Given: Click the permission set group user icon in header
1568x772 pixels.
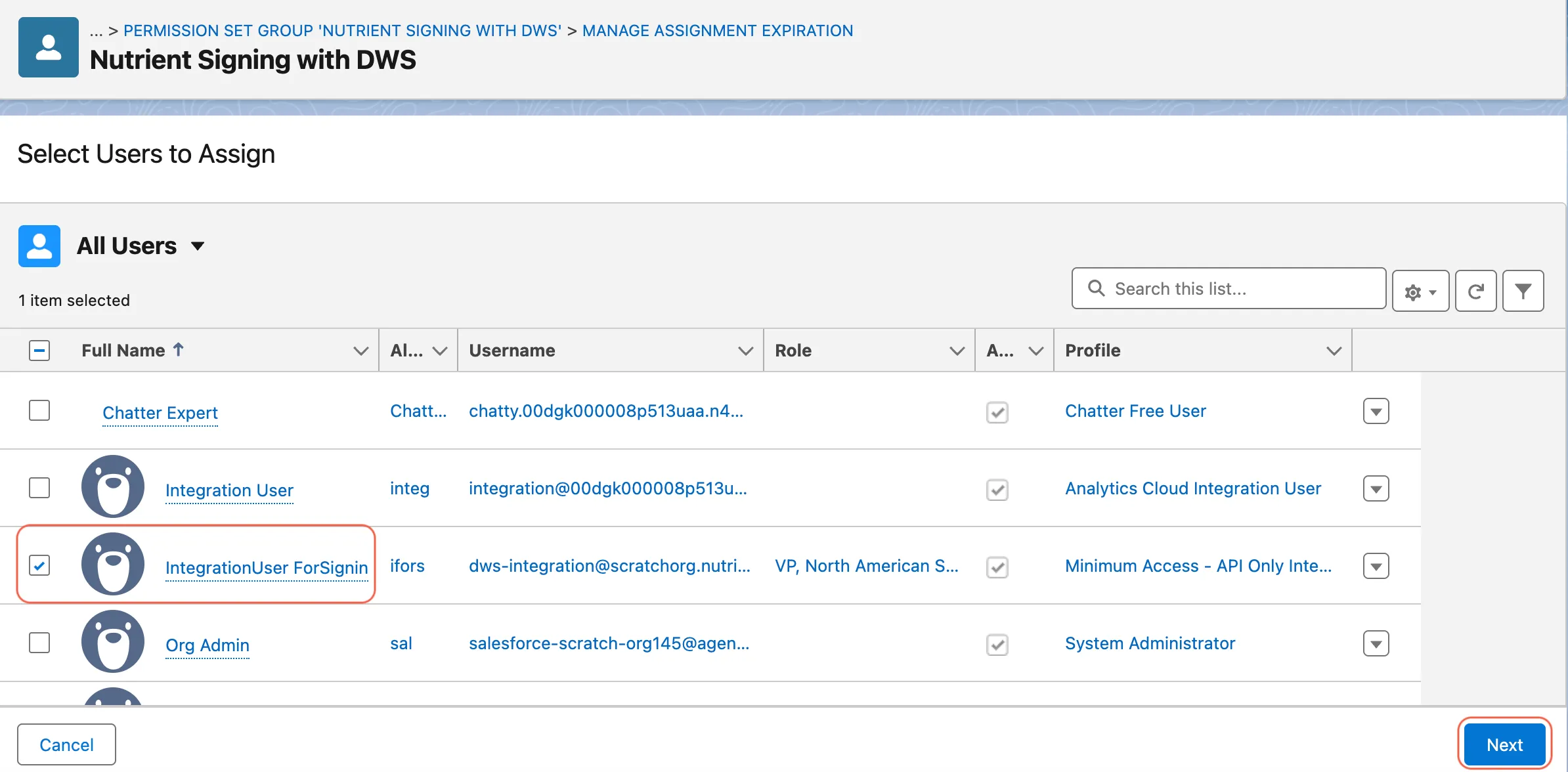Looking at the screenshot, I should coord(49,47).
